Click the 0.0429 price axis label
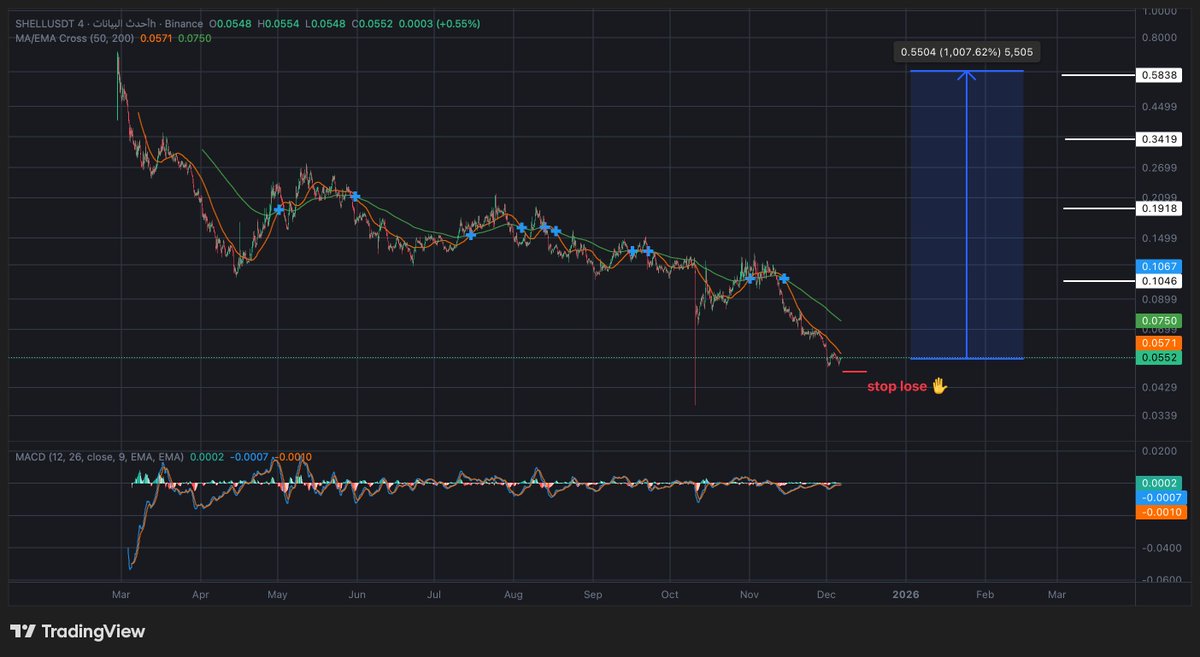The height and width of the screenshot is (657, 1200). click(x=1159, y=387)
